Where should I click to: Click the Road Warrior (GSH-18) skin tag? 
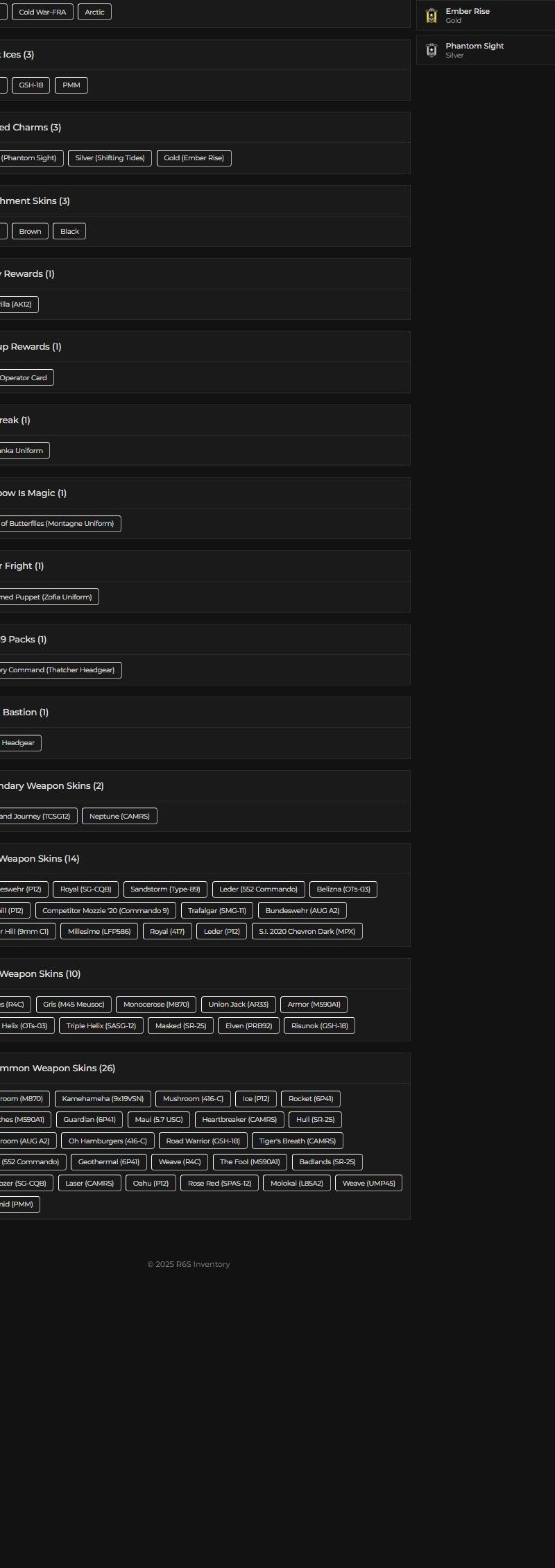(203, 1141)
